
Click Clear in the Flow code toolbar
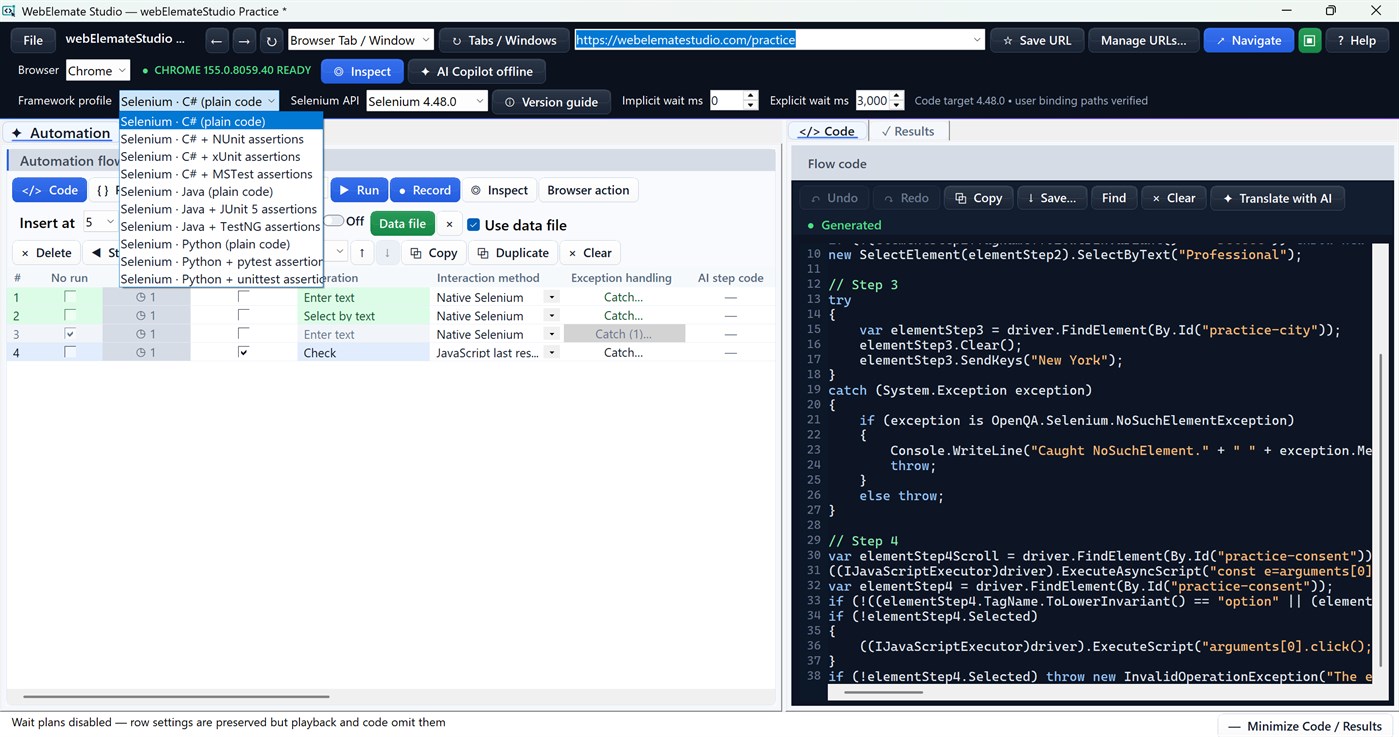click(x=1173, y=198)
